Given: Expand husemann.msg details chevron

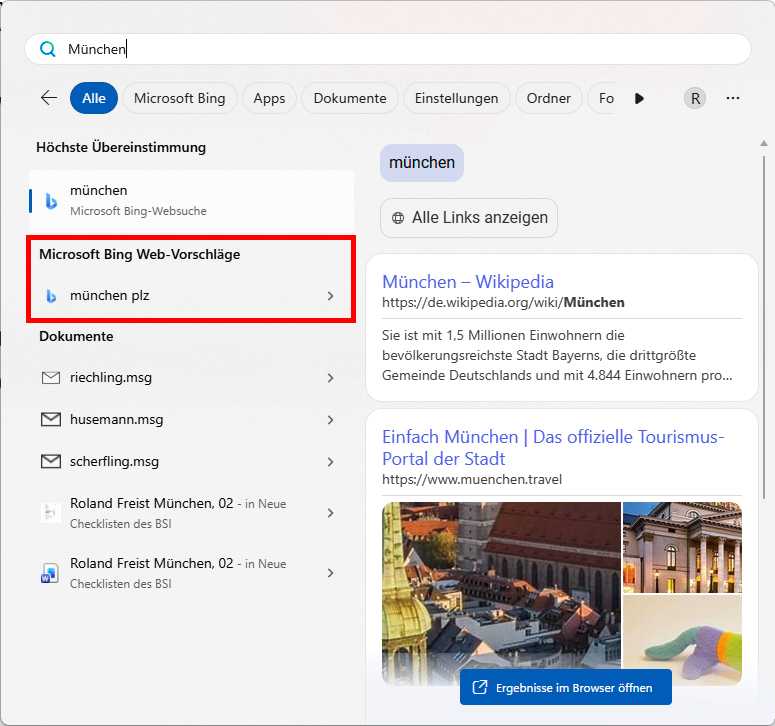Looking at the screenshot, I should pyautogui.click(x=330, y=420).
